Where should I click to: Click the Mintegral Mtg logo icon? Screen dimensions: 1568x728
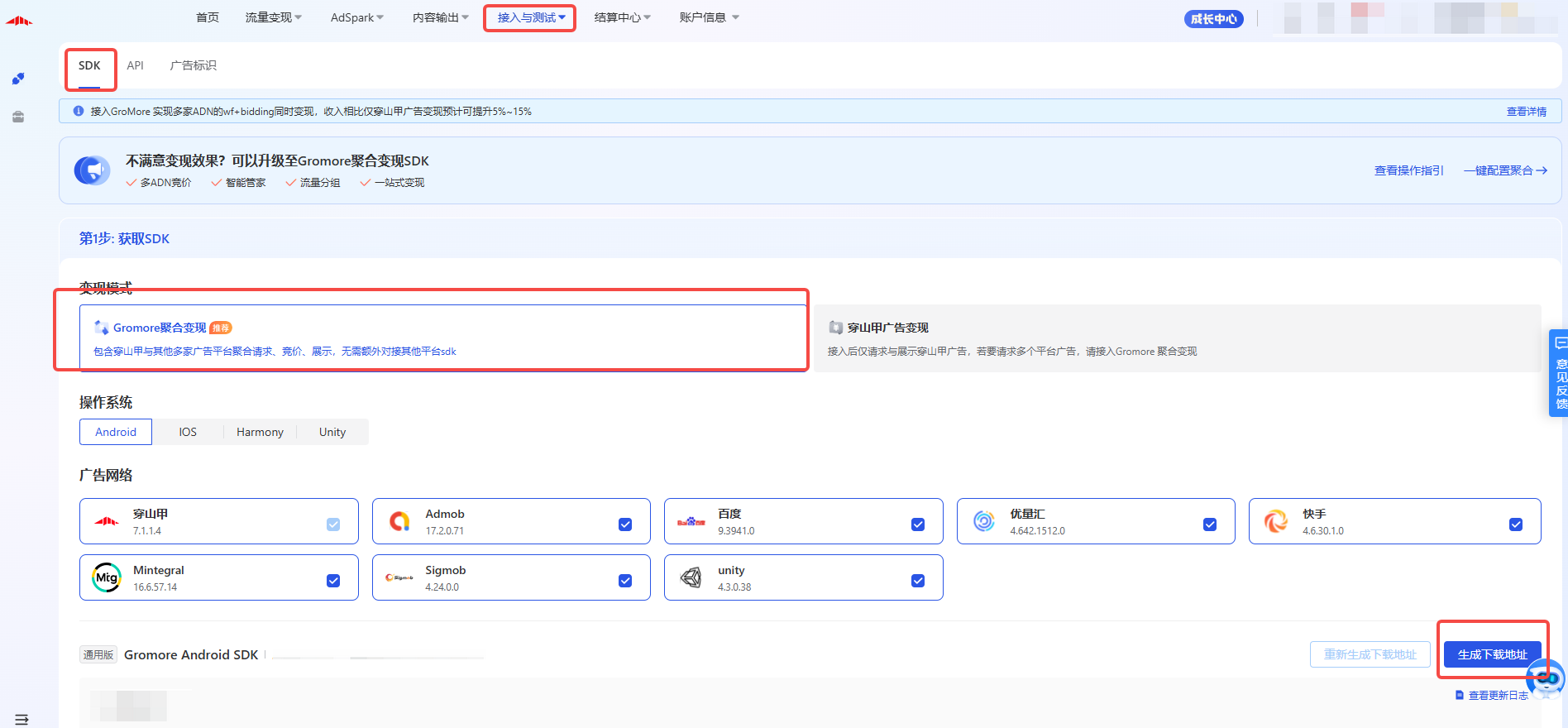[107, 577]
